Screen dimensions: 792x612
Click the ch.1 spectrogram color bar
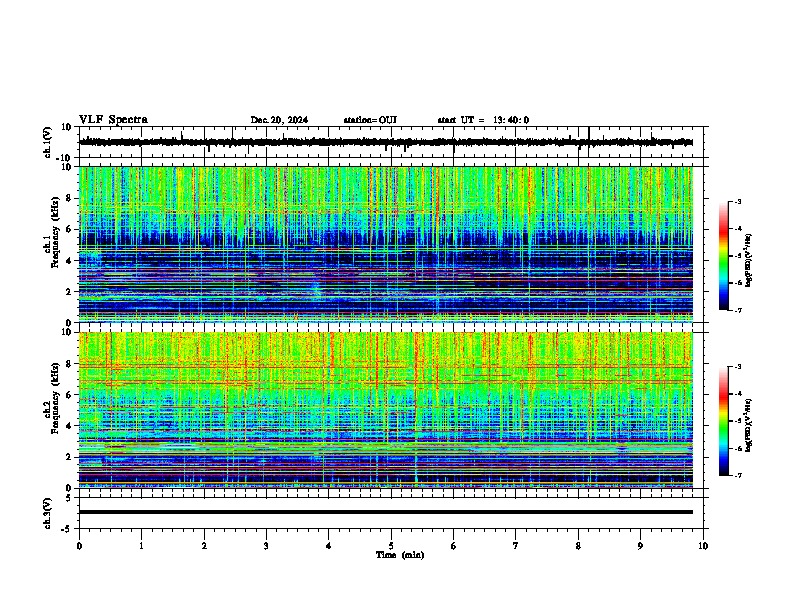[724, 256]
